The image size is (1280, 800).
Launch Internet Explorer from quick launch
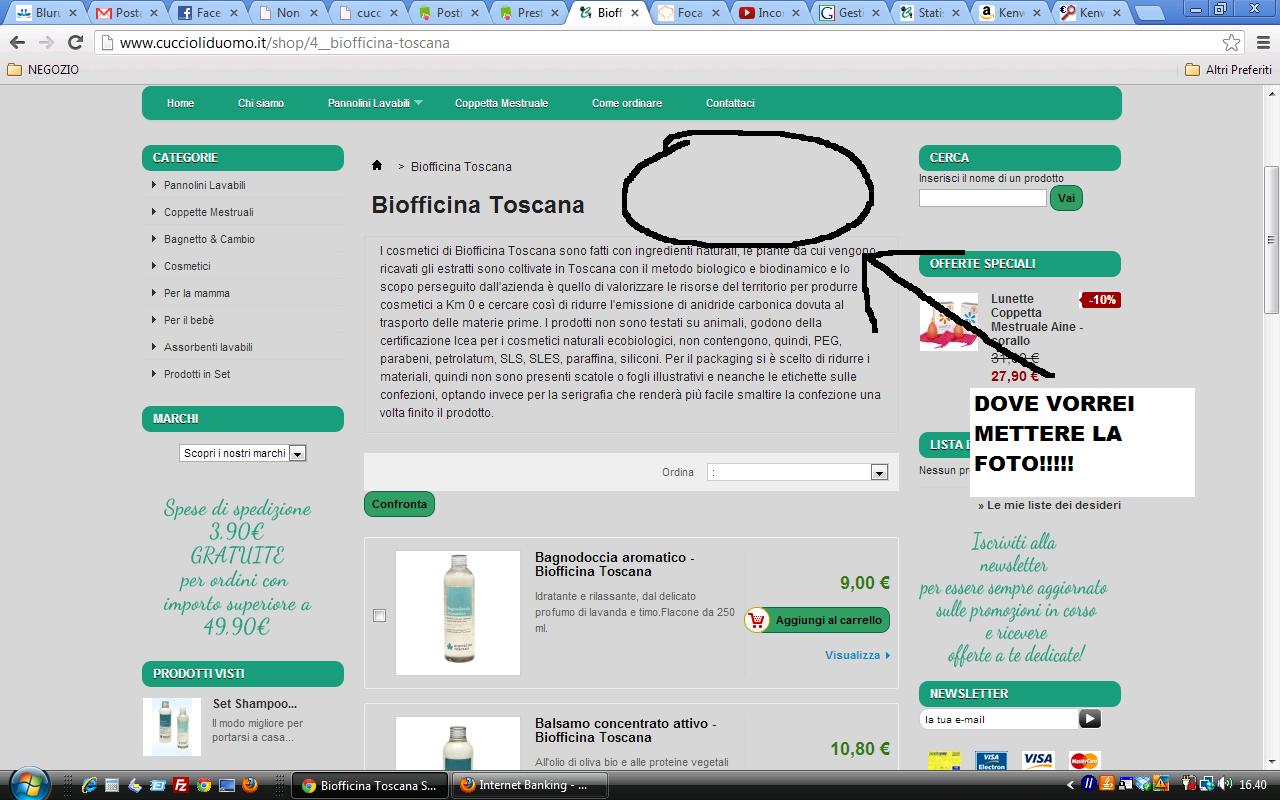coord(90,785)
